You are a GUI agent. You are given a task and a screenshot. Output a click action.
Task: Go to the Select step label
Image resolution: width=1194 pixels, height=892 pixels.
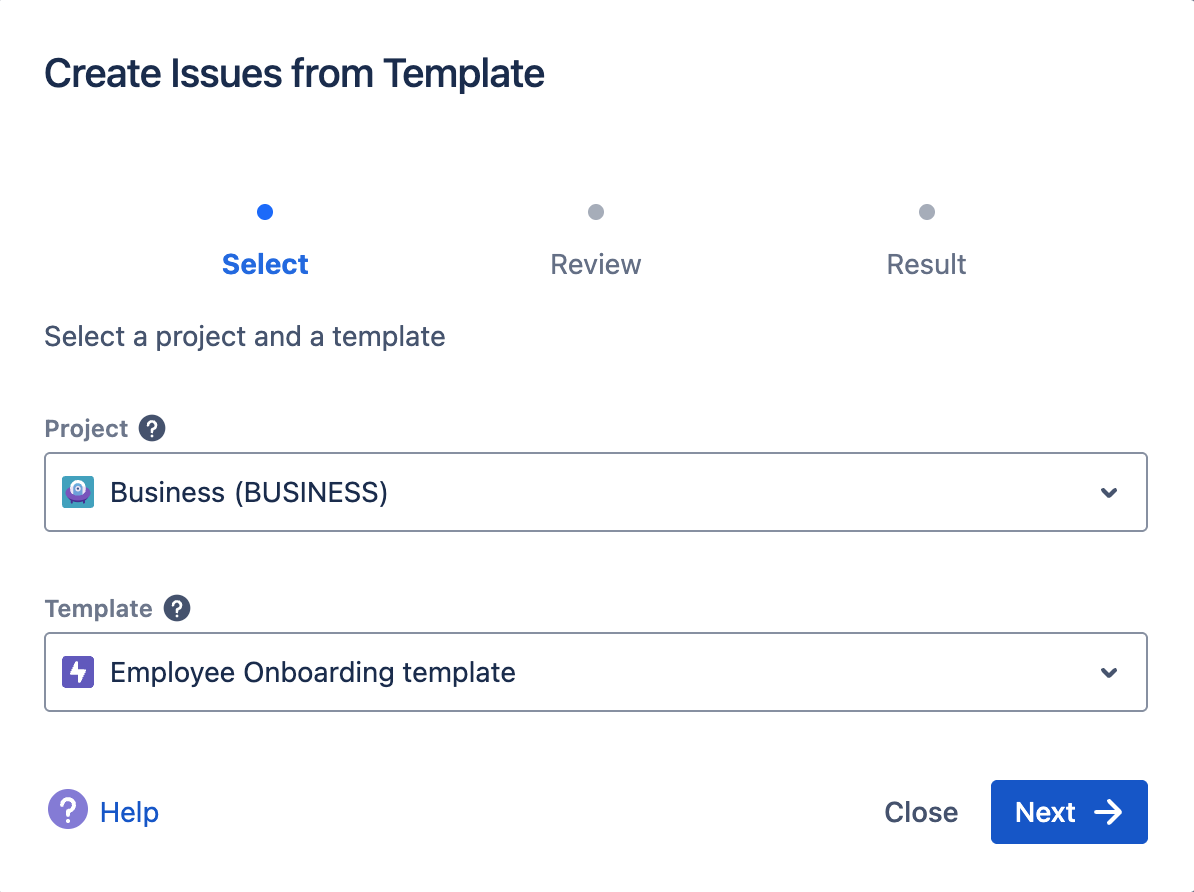(x=265, y=265)
